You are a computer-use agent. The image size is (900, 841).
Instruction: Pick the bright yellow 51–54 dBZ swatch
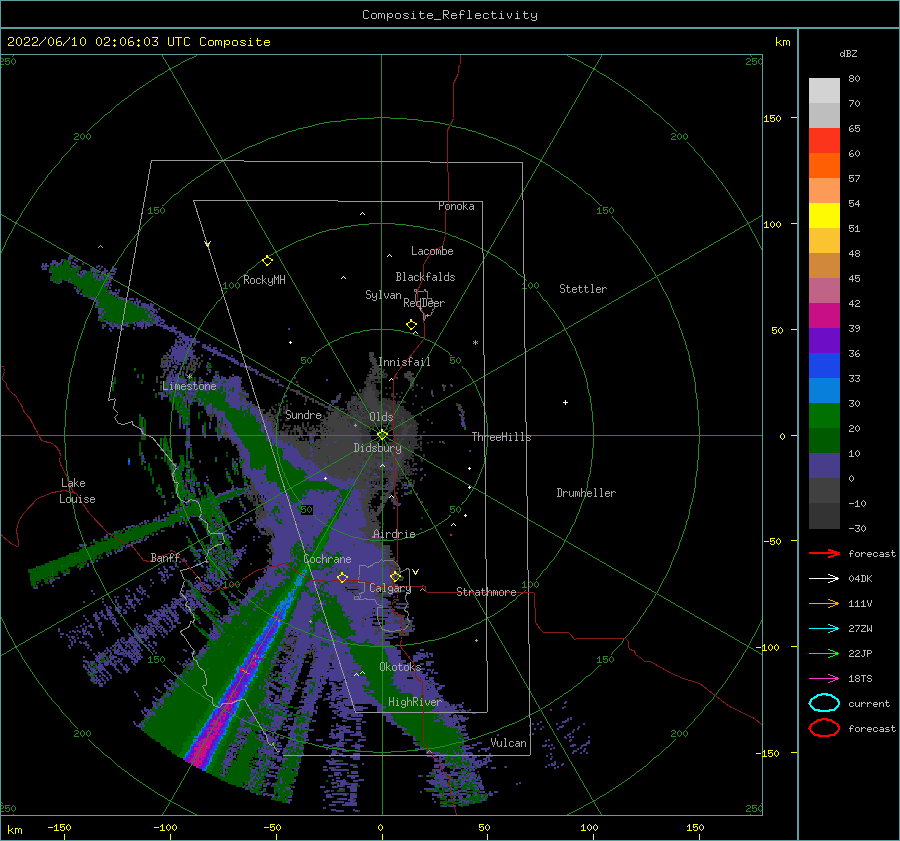824,216
